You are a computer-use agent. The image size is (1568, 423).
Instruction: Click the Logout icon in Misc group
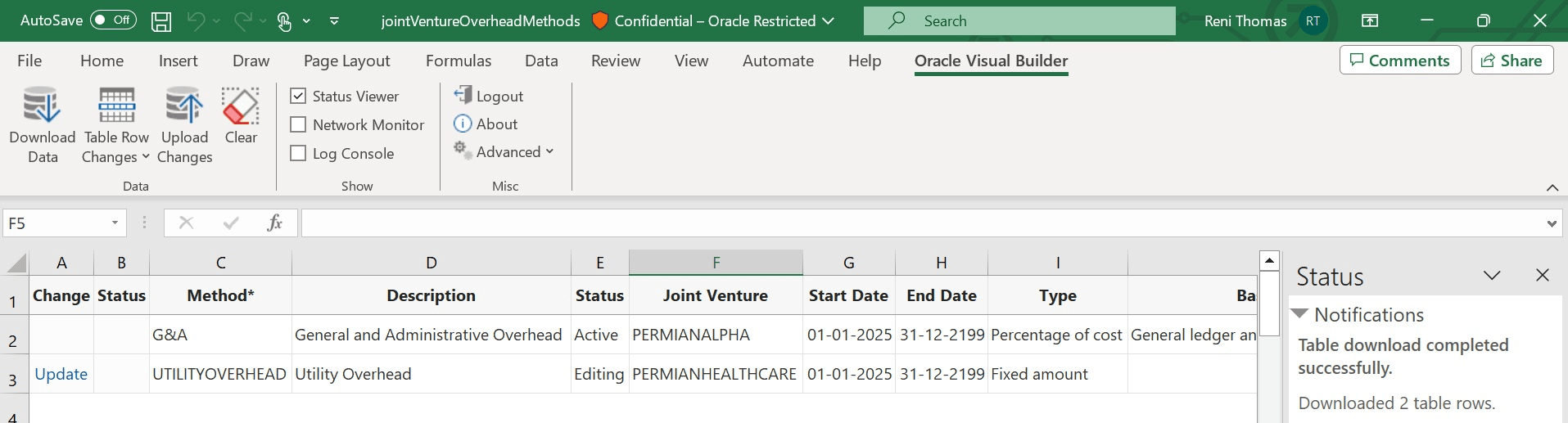463,96
